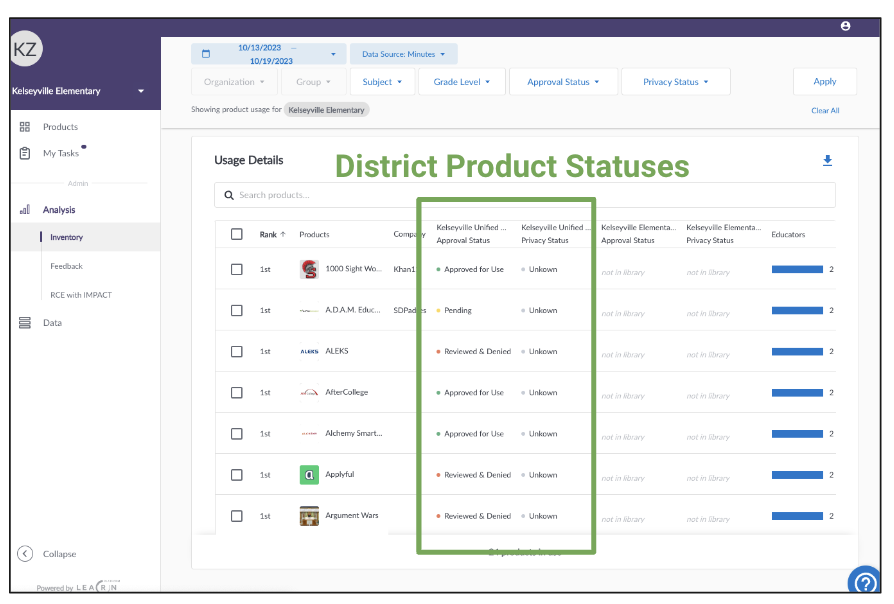The width and height of the screenshot is (894, 604).
Task: Open Inventory under Analysis
Action: point(66,237)
